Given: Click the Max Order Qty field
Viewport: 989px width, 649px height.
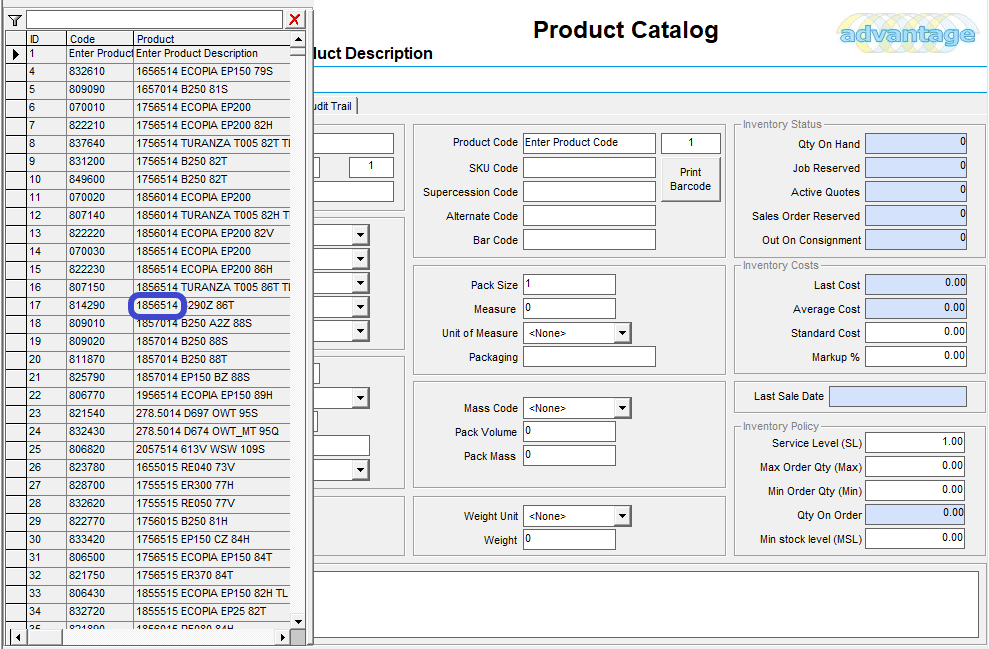Looking at the screenshot, I should (915, 467).
